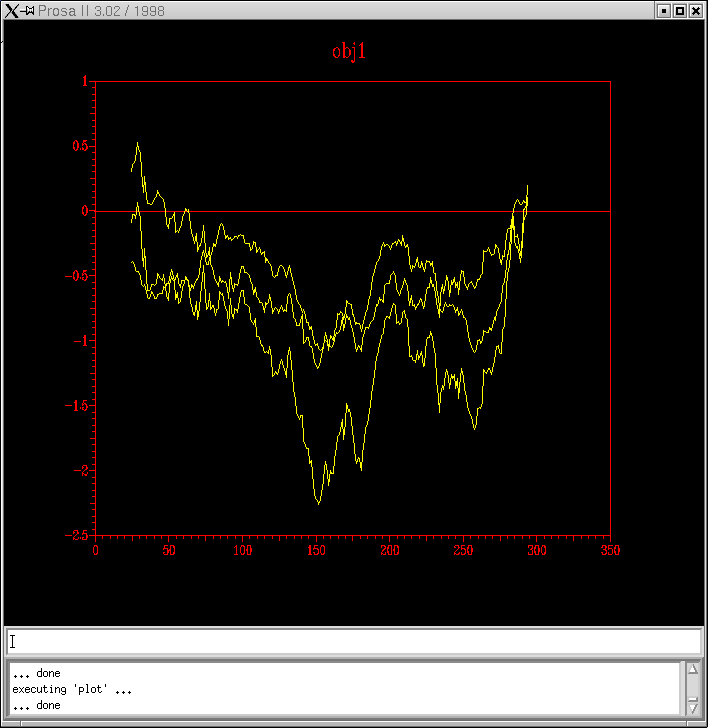Click the 150 tick label on the x-axis
Screen dimensions: 708x728
(x=316, y=550)
